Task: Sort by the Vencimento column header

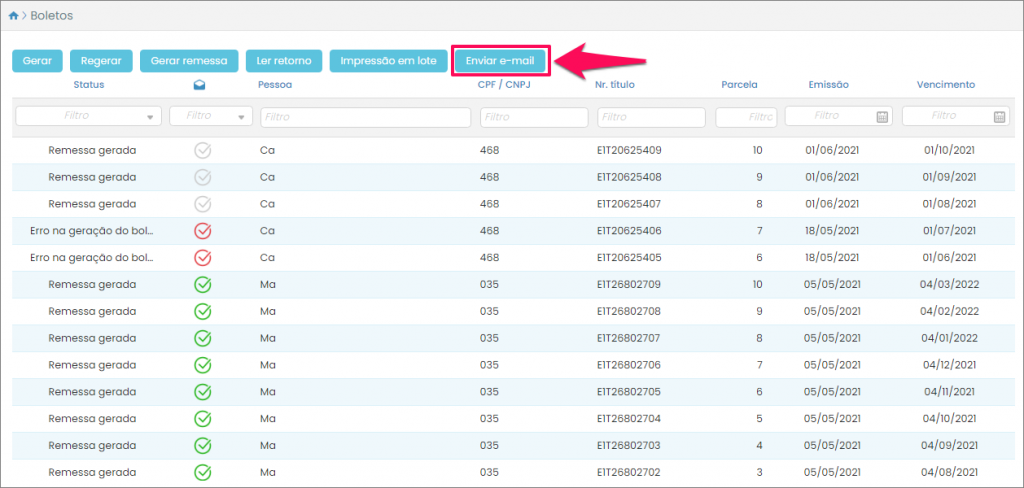Action: pyautogui.click(x=945, y=85)
